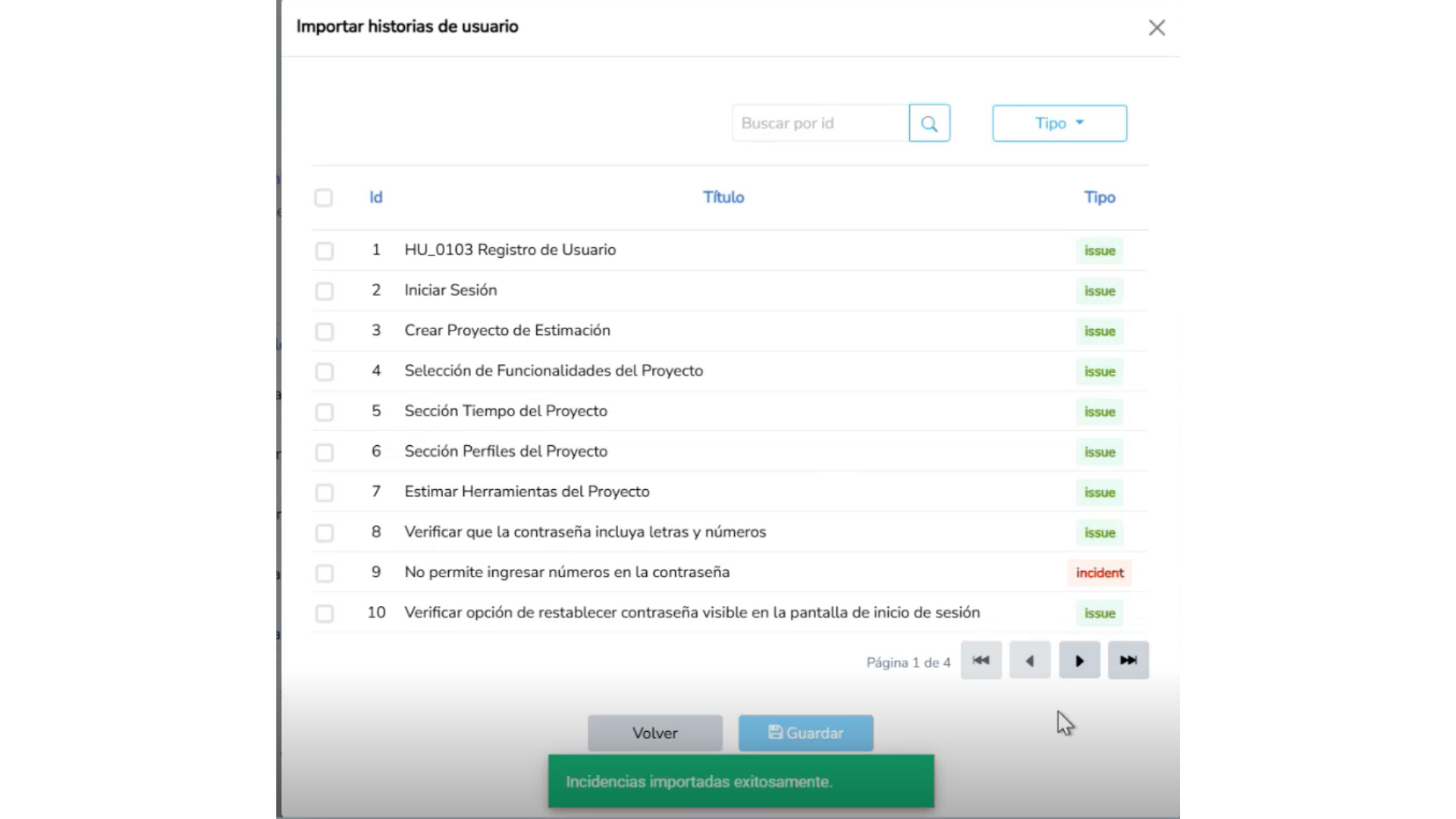Click the Página 1 de 4 label
1456x819 pixels.
(908, 662)
